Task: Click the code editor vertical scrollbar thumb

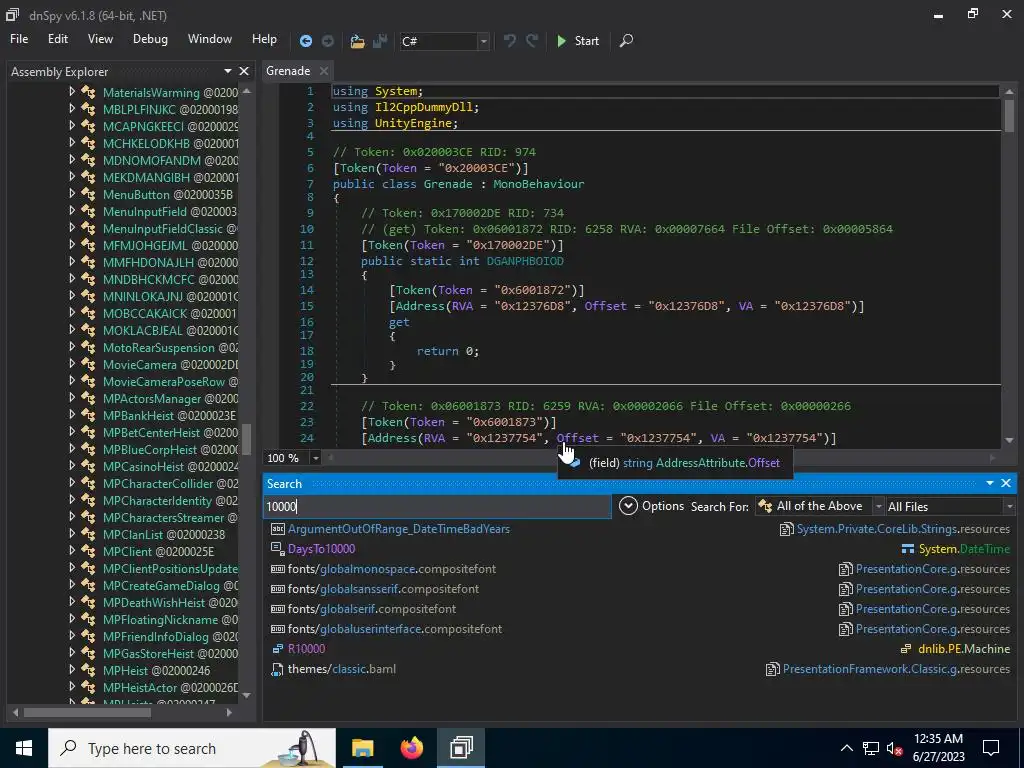Action: tap(1009, 116)
